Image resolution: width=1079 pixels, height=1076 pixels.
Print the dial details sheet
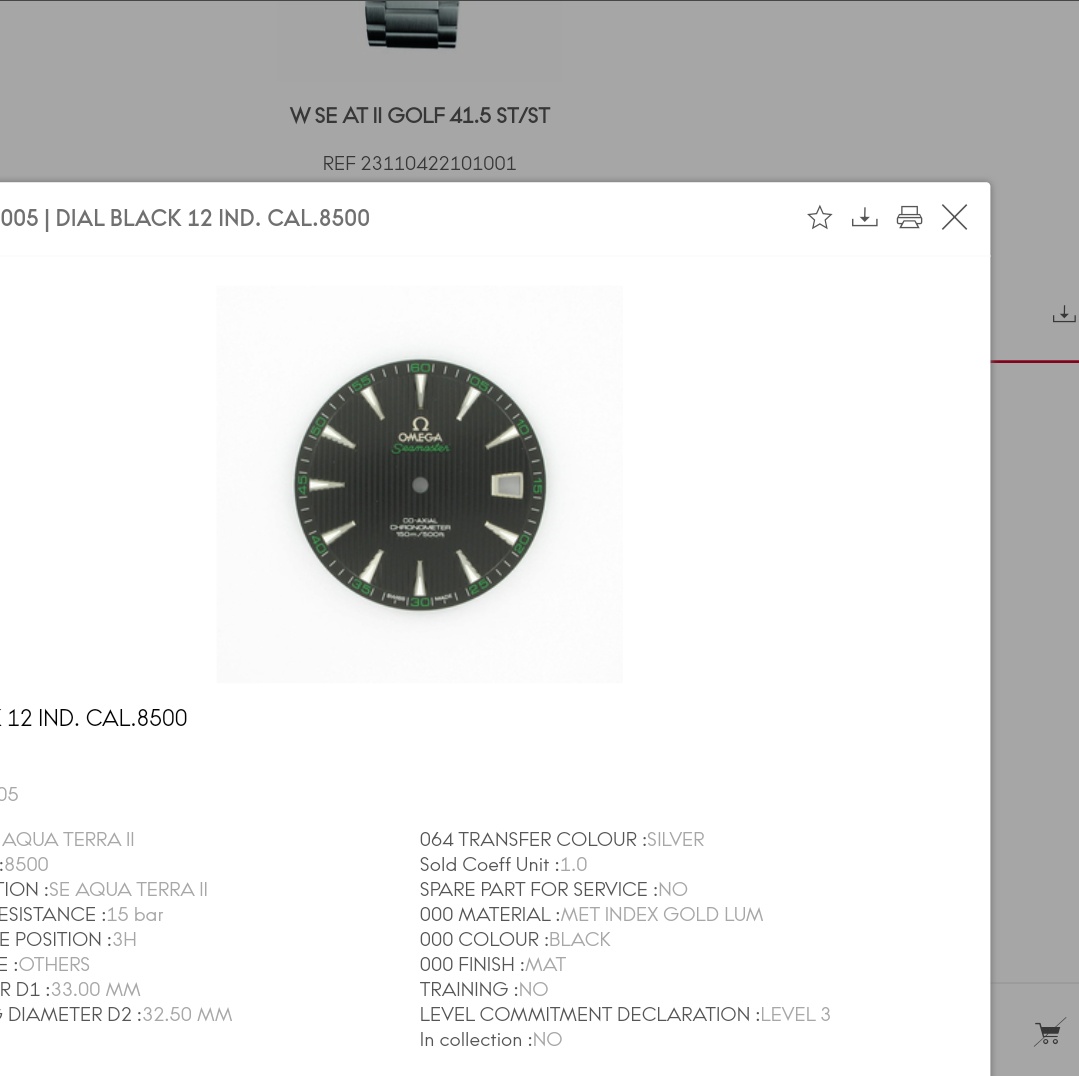(x=909, y=217)
